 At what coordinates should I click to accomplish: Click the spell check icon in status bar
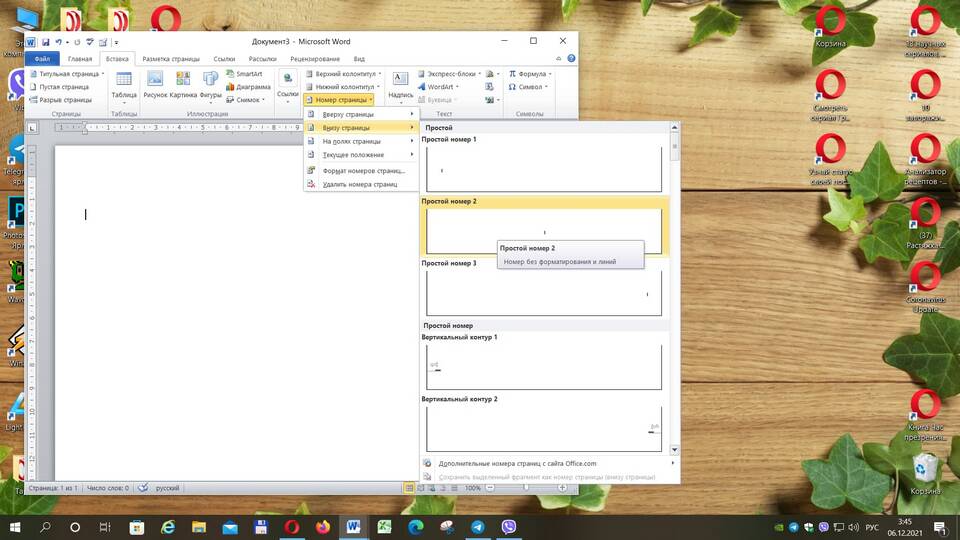pyautogui.click(x=143, y=488)
